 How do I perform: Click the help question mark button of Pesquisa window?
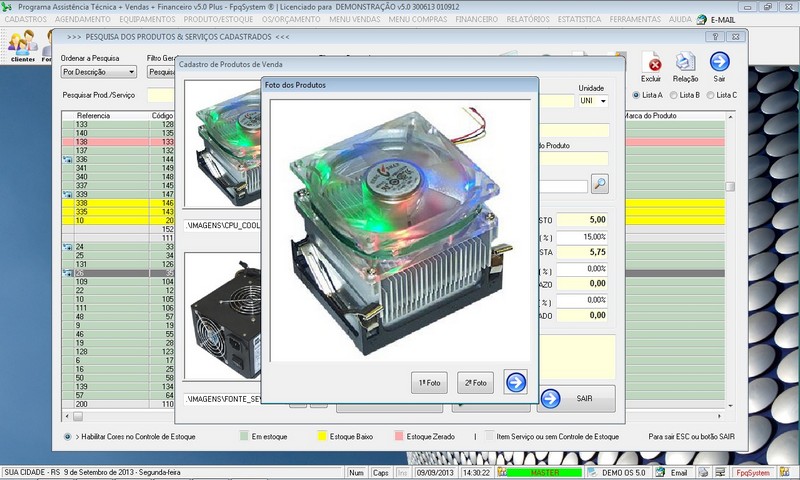[715, 37]
